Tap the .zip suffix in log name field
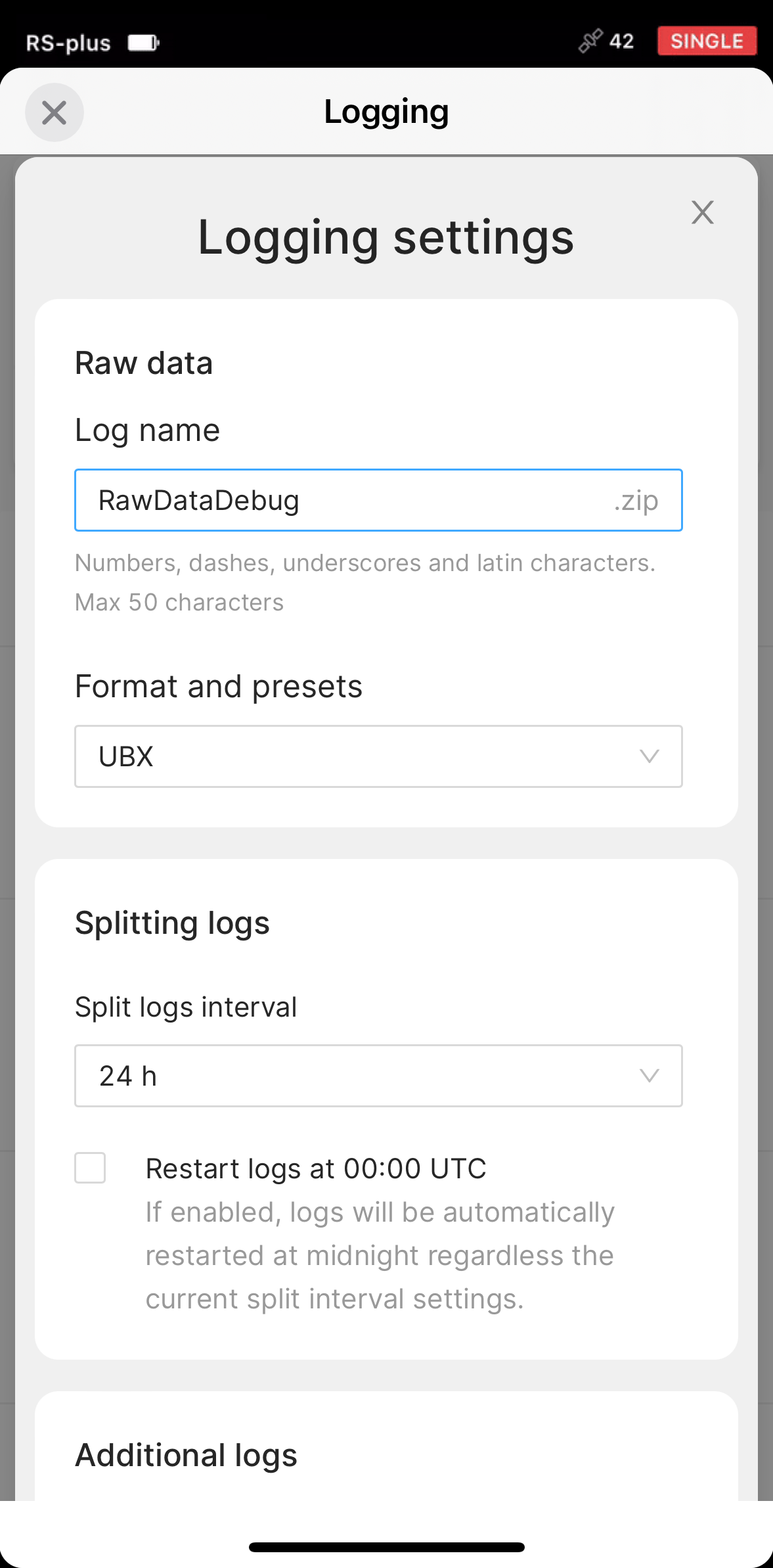The height and width of the screenshot is (1568, 773). tap(636, 501)
